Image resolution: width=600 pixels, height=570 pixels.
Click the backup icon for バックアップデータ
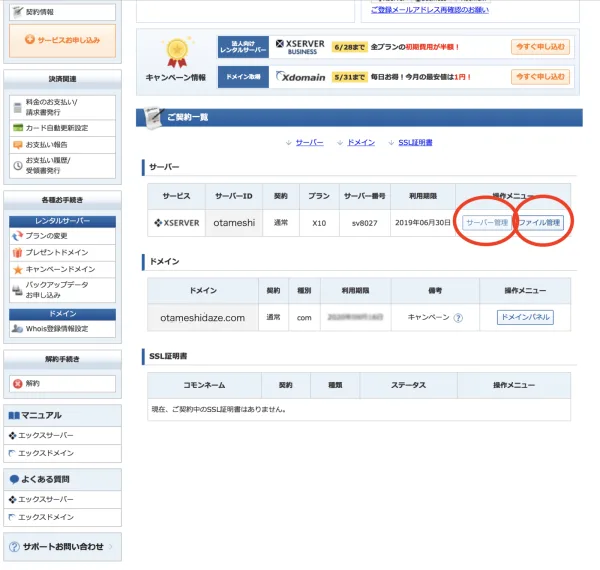tap(17, 290)
